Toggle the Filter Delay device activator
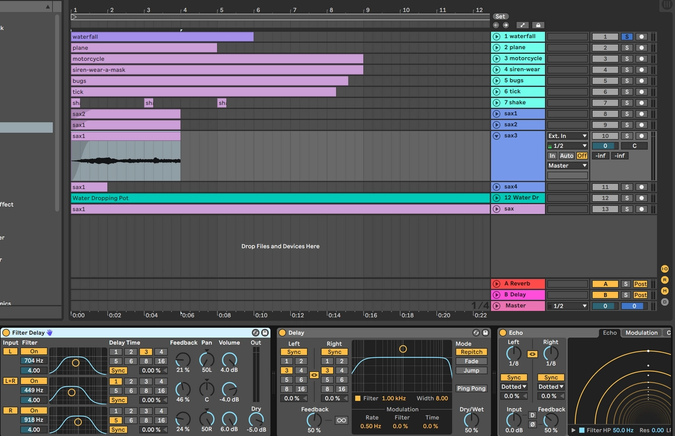The height and width of the screenshot is (436, 675). (7, 332)
